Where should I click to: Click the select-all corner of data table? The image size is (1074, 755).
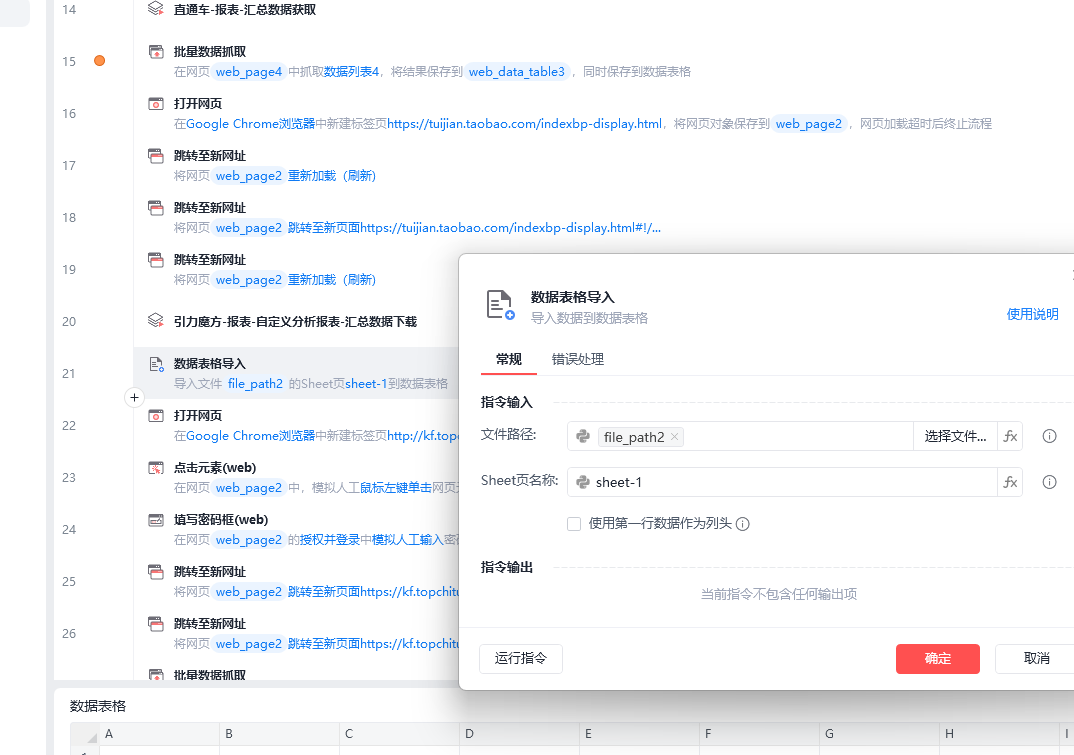[x=86, y=734]
